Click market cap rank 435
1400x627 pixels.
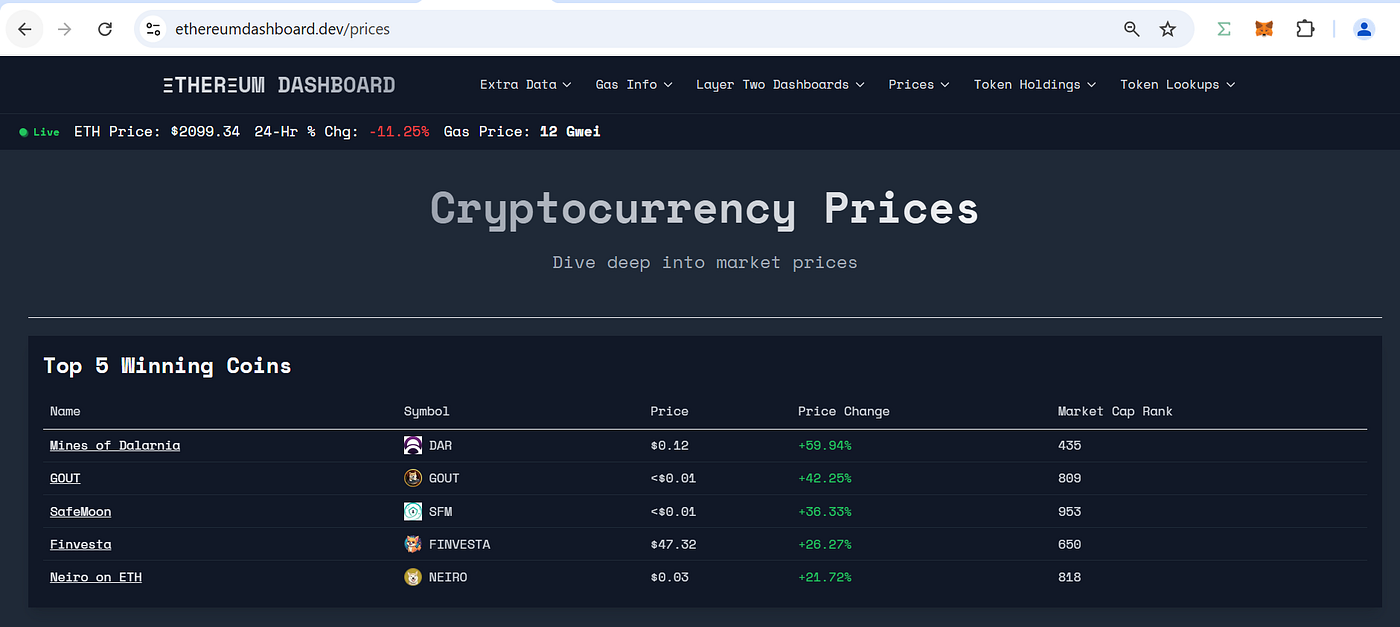pos(1069,445)
